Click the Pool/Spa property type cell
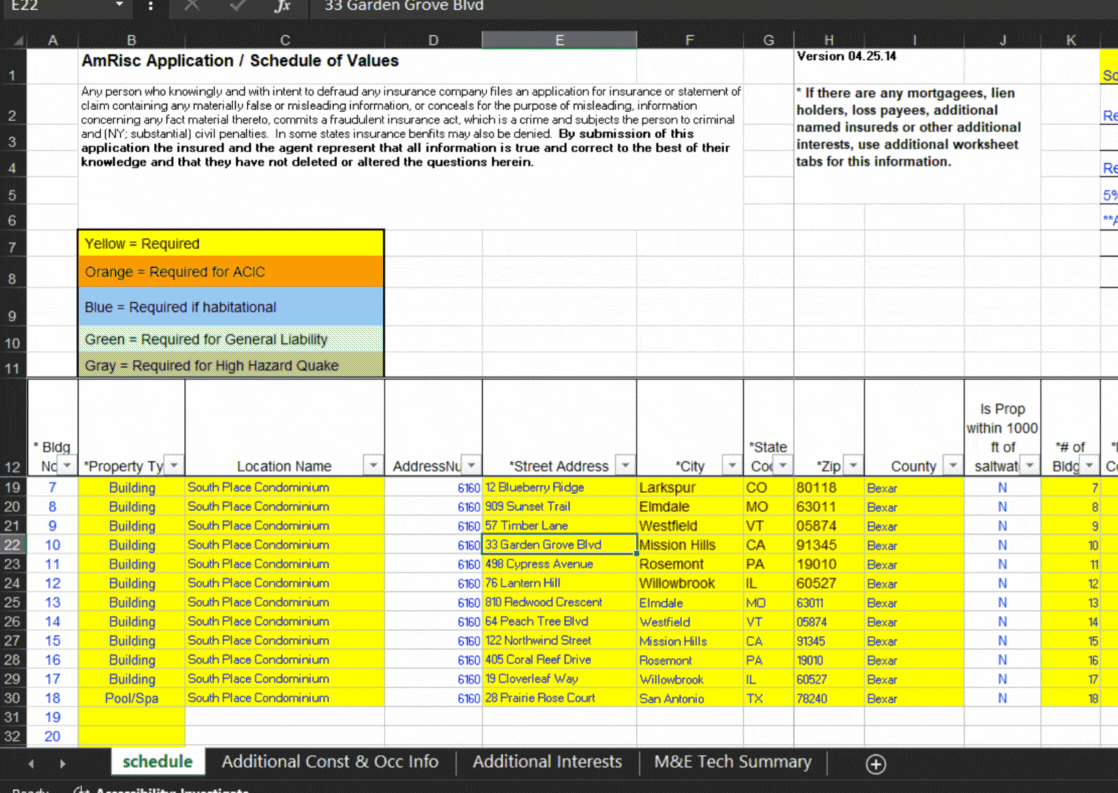Viewport: 1118px width, 793px height. [131, 698]
